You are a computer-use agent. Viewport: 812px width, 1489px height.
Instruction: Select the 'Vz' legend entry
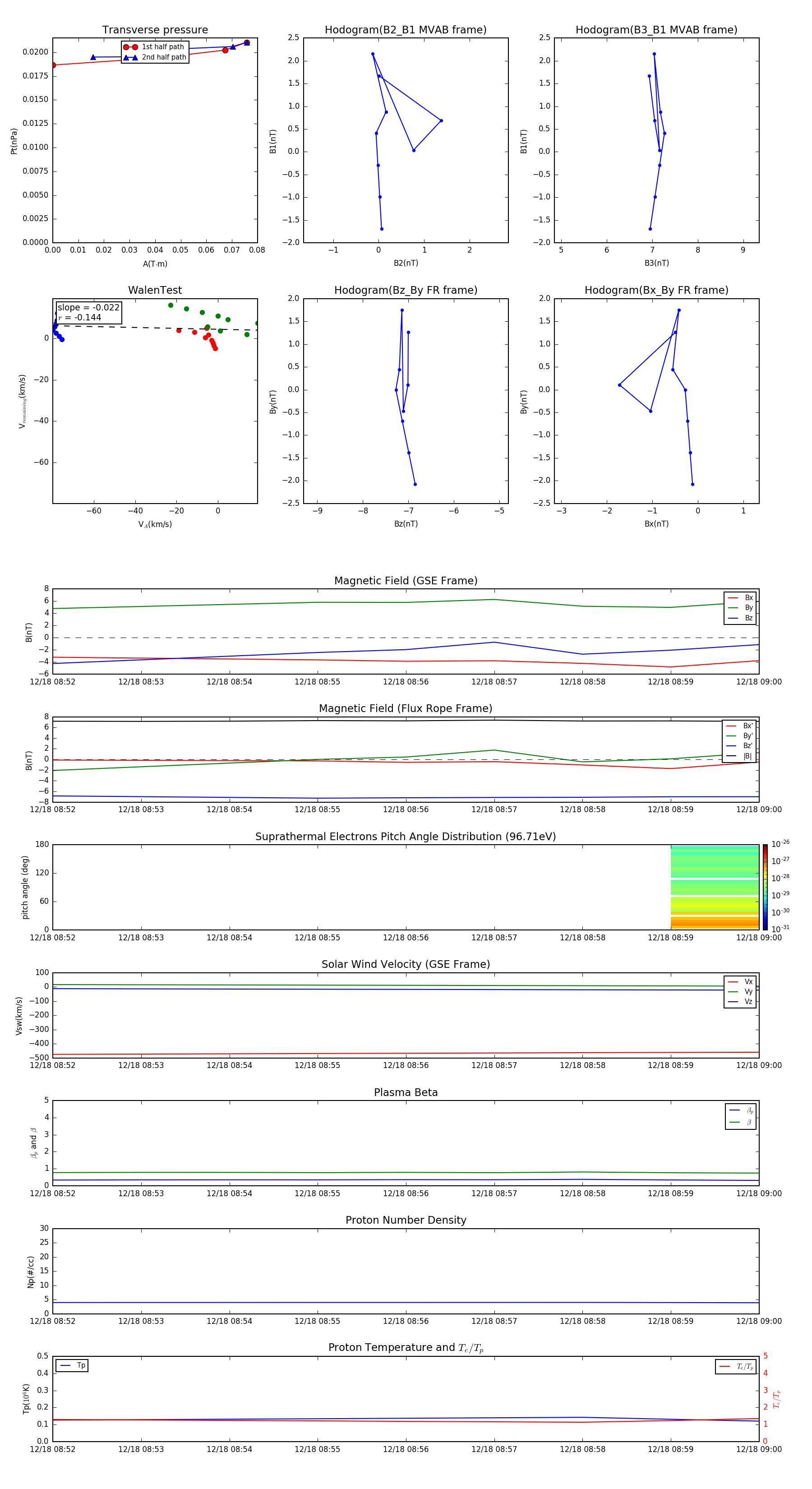click(x=740, y=1002)
